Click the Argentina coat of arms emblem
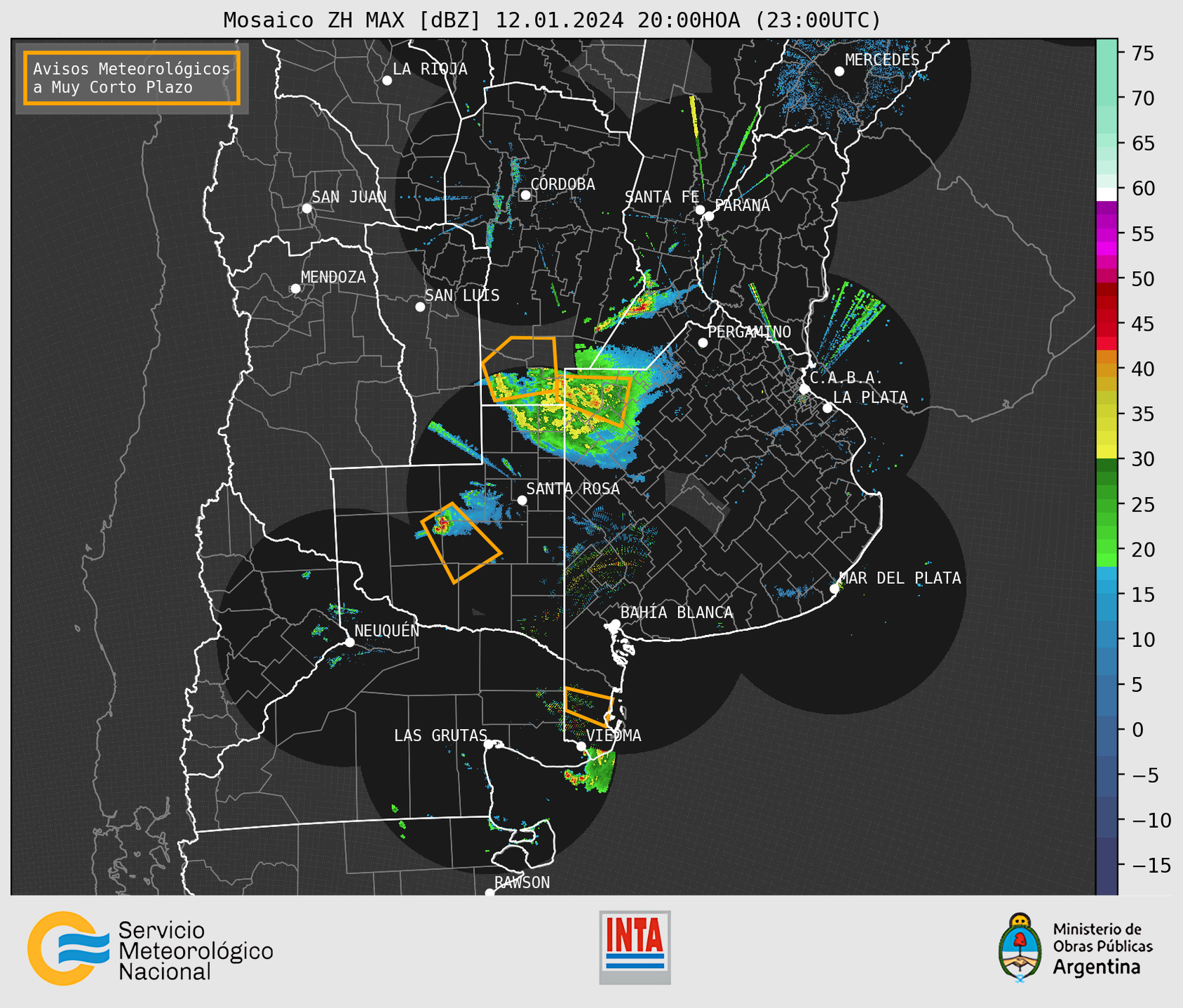 [x=1020, y=948]
